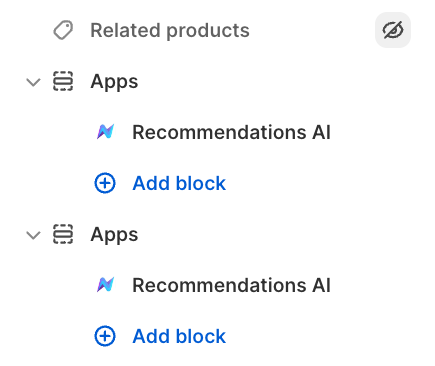Collapse the upper Apps section chevron
435x366 pixels.
tap(33, 82)
